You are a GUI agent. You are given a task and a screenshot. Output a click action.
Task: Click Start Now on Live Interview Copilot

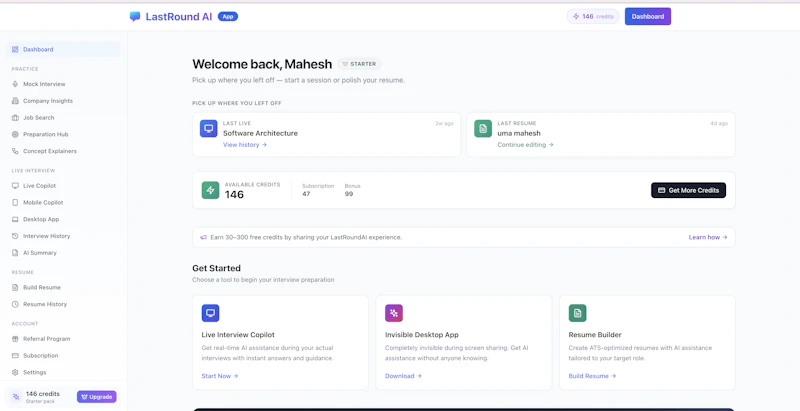click(x=220, y=376)
